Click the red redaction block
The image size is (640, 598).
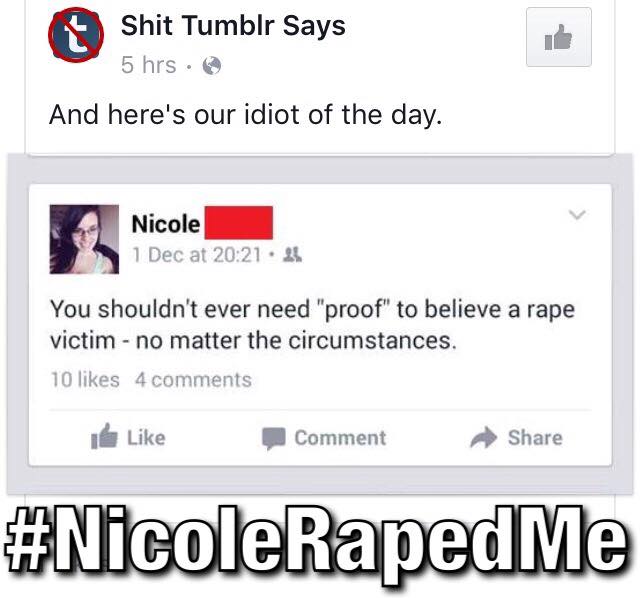coord(239,223)
